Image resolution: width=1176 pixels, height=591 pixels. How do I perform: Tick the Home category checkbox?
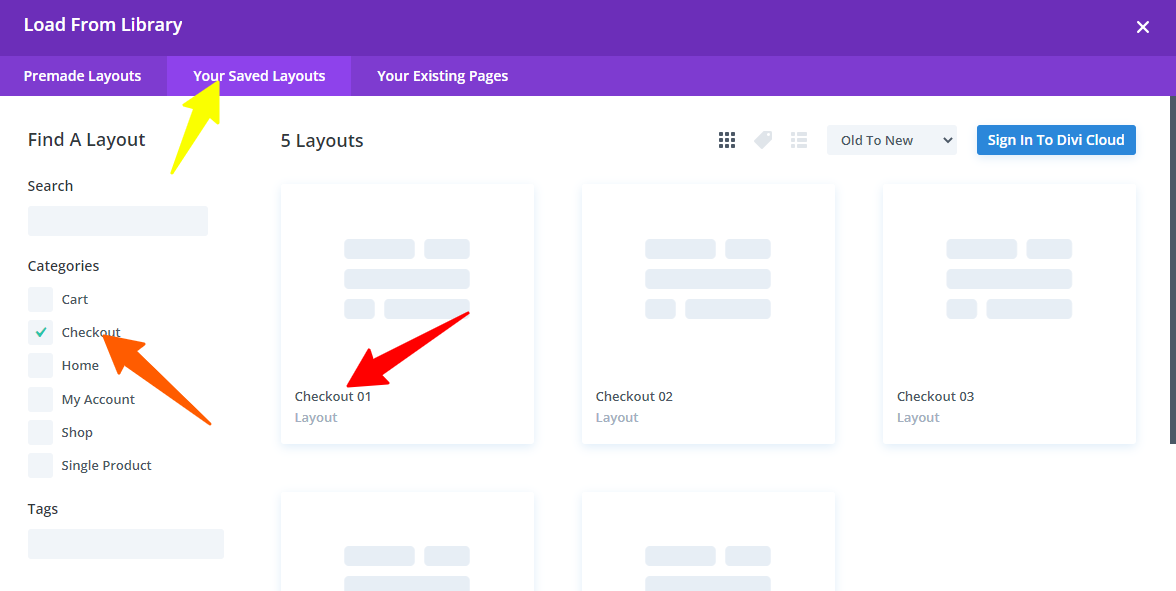[x=41, y=365]
